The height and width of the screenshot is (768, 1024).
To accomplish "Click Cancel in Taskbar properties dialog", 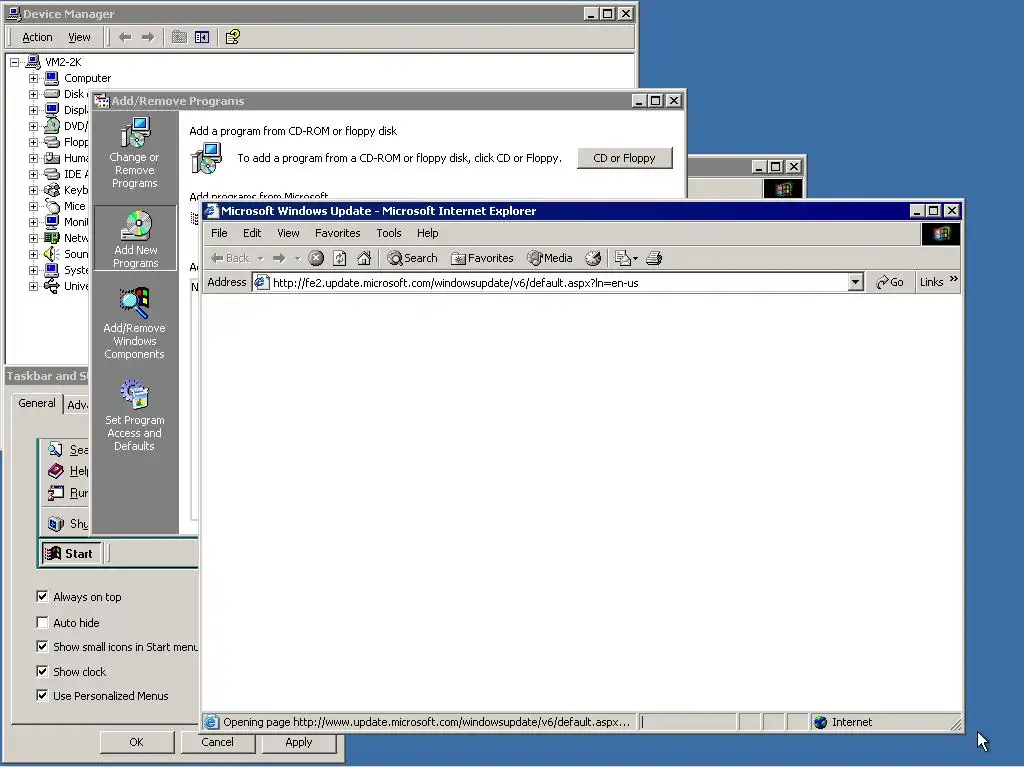I will point(217,742).
